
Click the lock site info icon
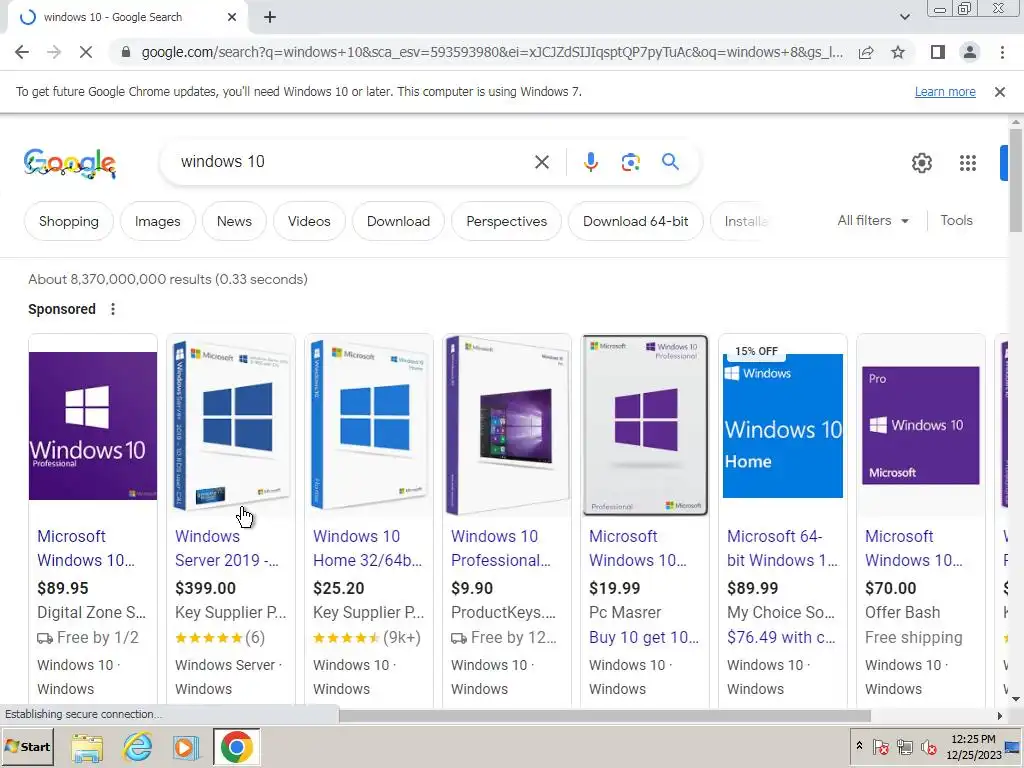126,52
